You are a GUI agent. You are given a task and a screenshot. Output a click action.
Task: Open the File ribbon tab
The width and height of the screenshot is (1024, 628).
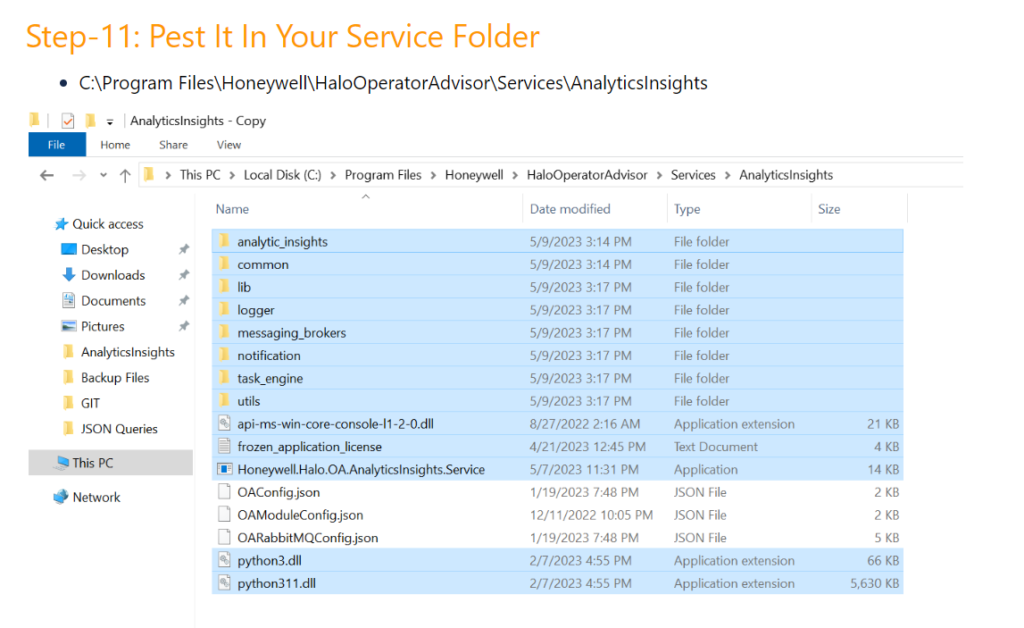(x=56, y=145)
